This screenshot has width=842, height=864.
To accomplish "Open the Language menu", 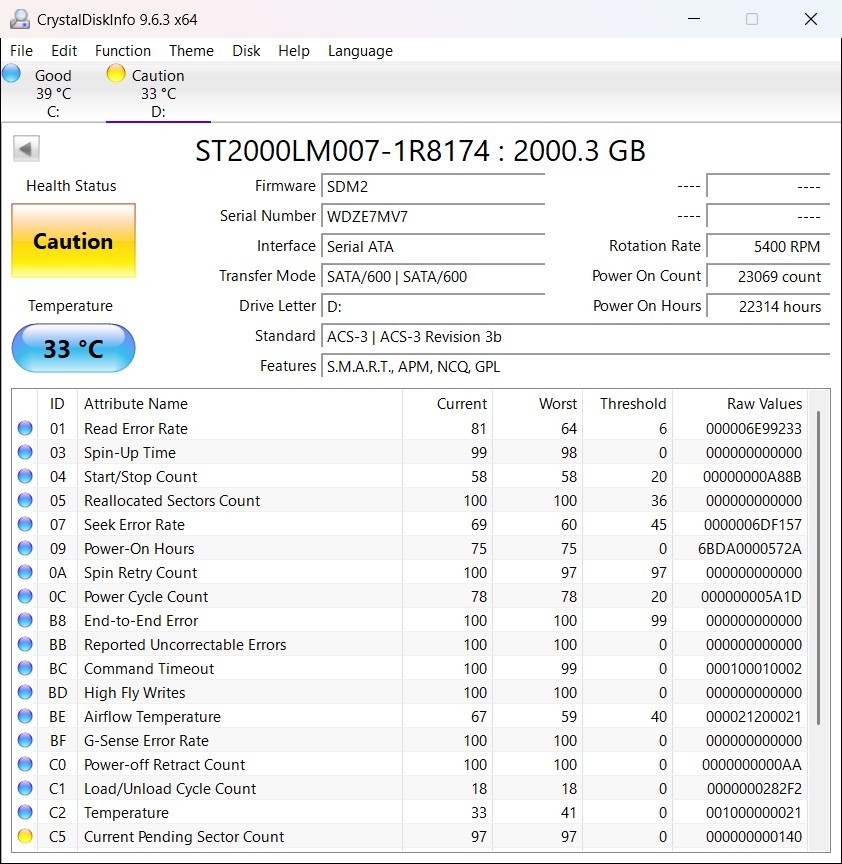I will click(x=359, y=50).
